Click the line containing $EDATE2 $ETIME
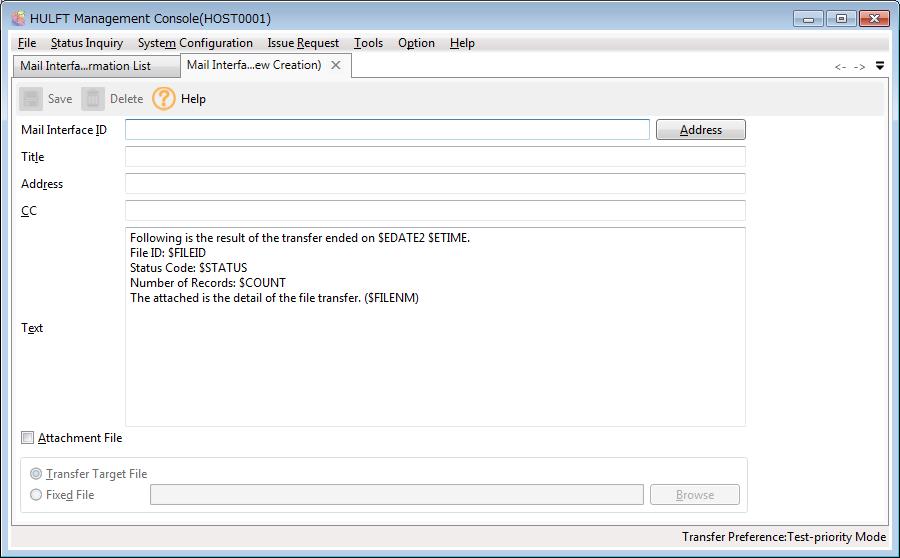The image size is (900, 558). 300,238
